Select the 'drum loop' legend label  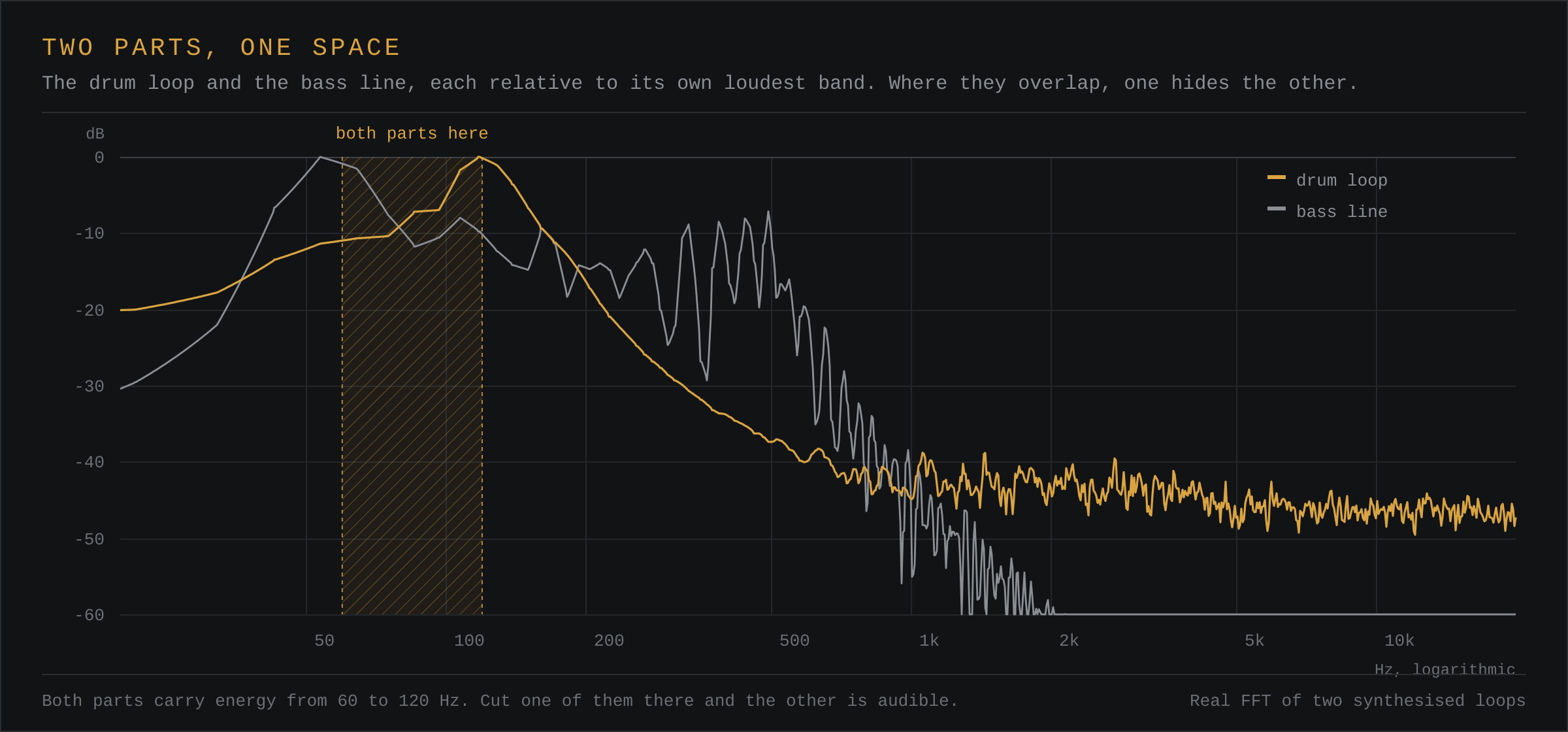coord(1341,180)
